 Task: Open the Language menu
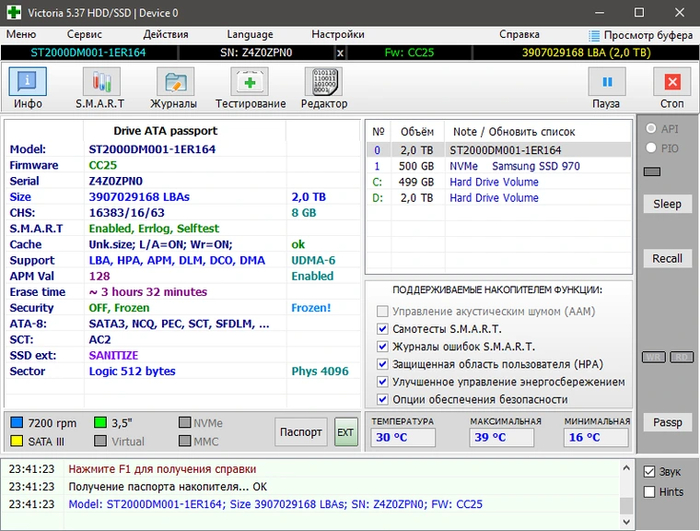point(250,34)
